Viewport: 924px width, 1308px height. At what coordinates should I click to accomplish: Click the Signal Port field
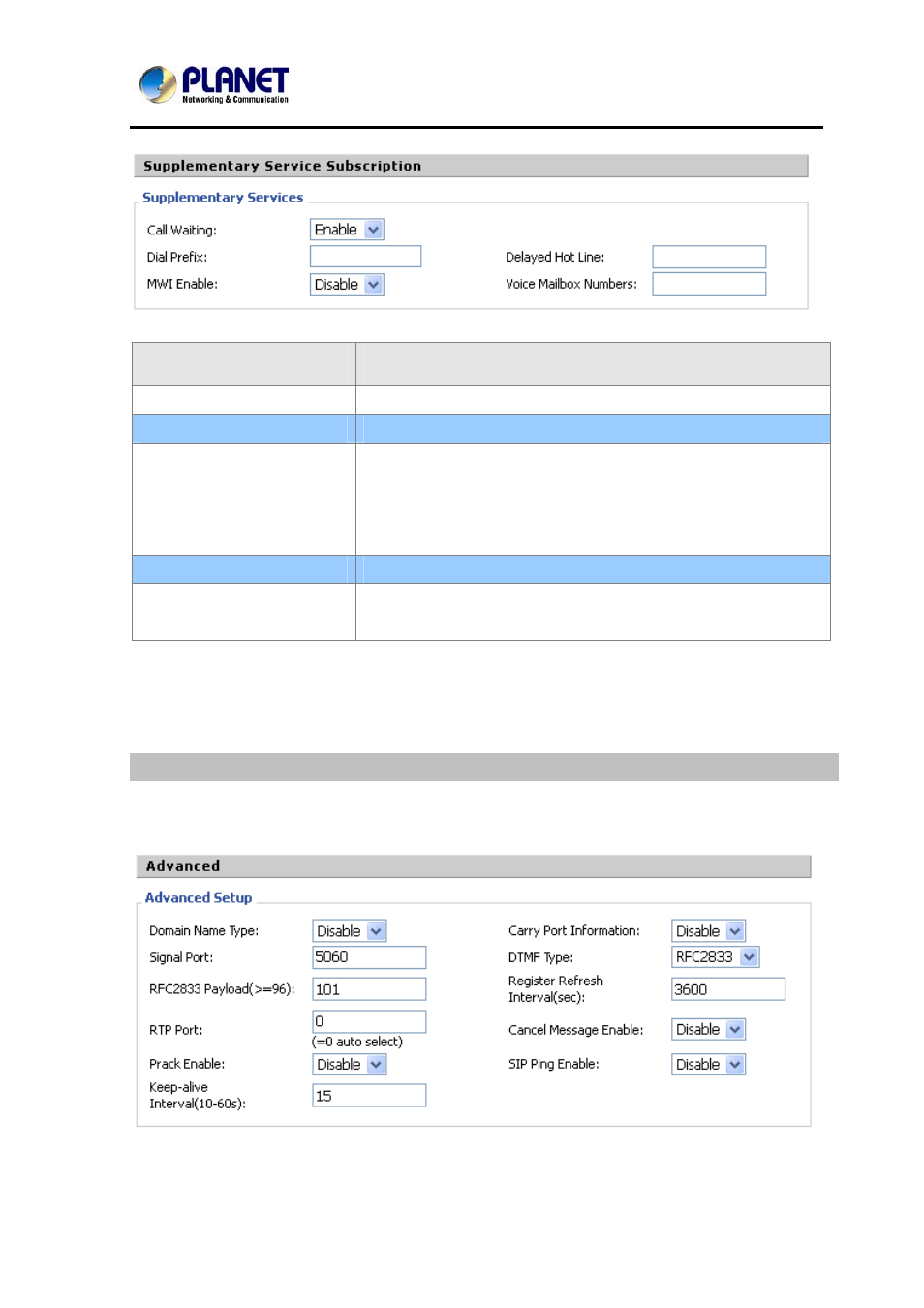(368, 957)
